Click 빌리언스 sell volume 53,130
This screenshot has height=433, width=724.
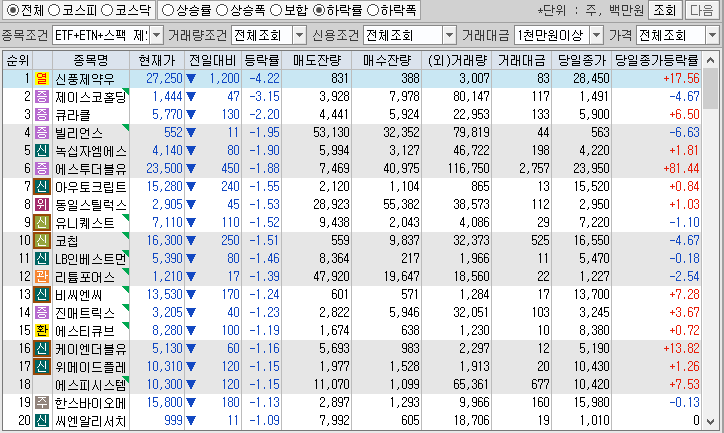pos(331,132)
